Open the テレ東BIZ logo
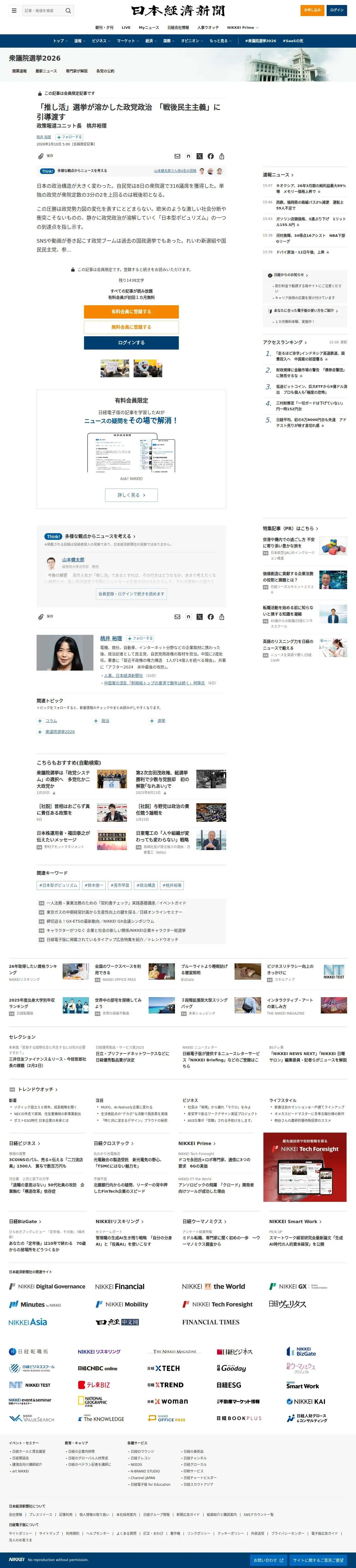This screenshot has height=1568, width=356. click(94, 1385)
